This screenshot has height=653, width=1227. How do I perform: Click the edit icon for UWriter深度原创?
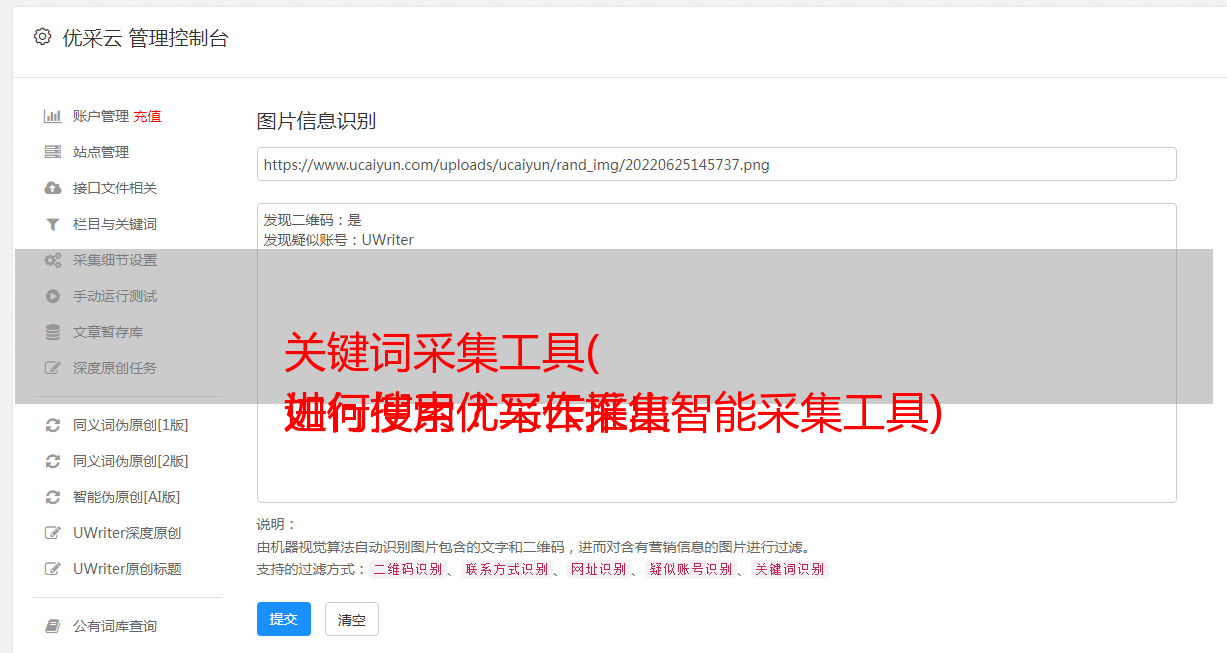click(53, 533)
